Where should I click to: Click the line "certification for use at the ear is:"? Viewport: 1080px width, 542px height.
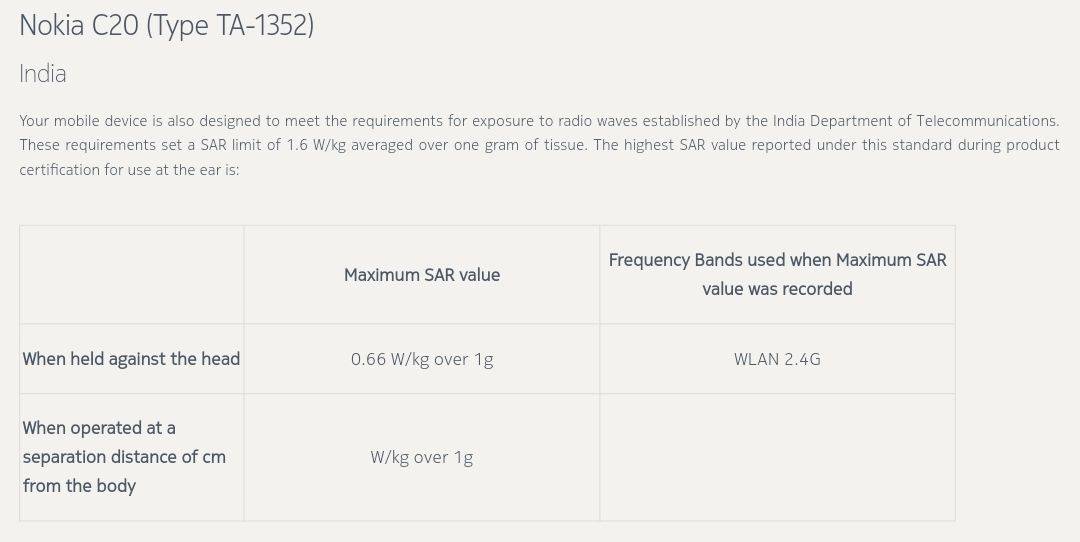(x=129, y=170)
